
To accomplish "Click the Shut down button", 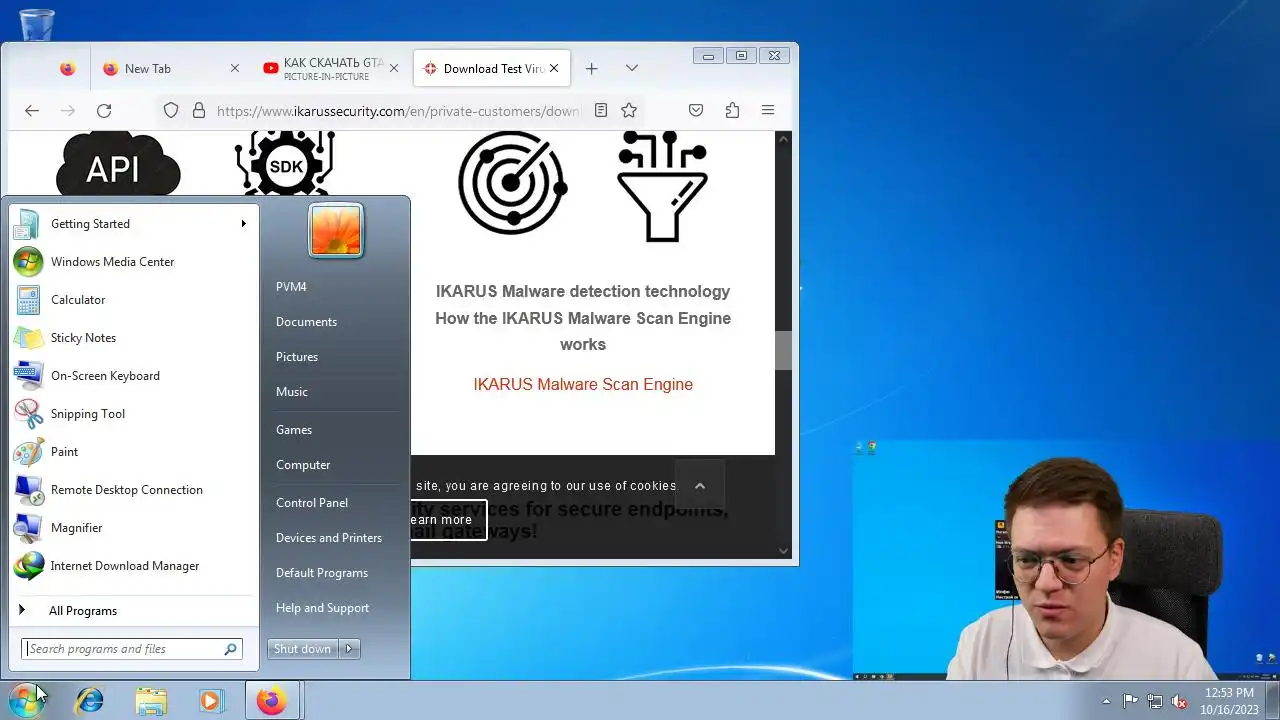I will point(303,649).
